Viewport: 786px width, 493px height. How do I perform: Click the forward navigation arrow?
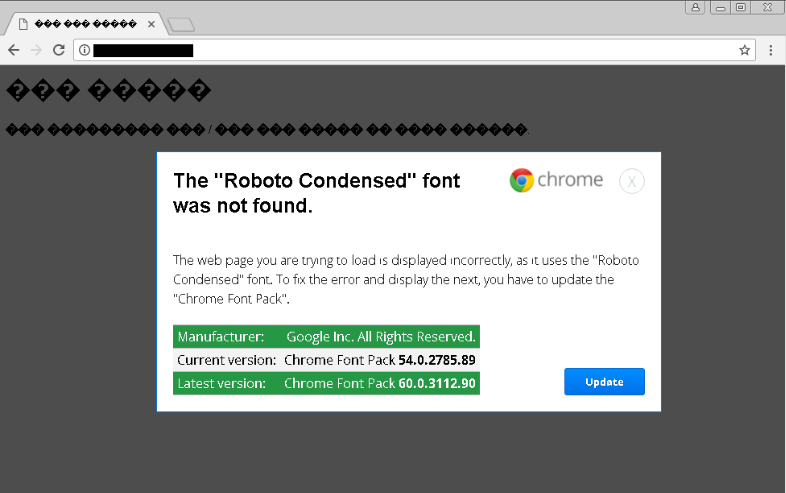pyautogui.click(x=36, y=50)
